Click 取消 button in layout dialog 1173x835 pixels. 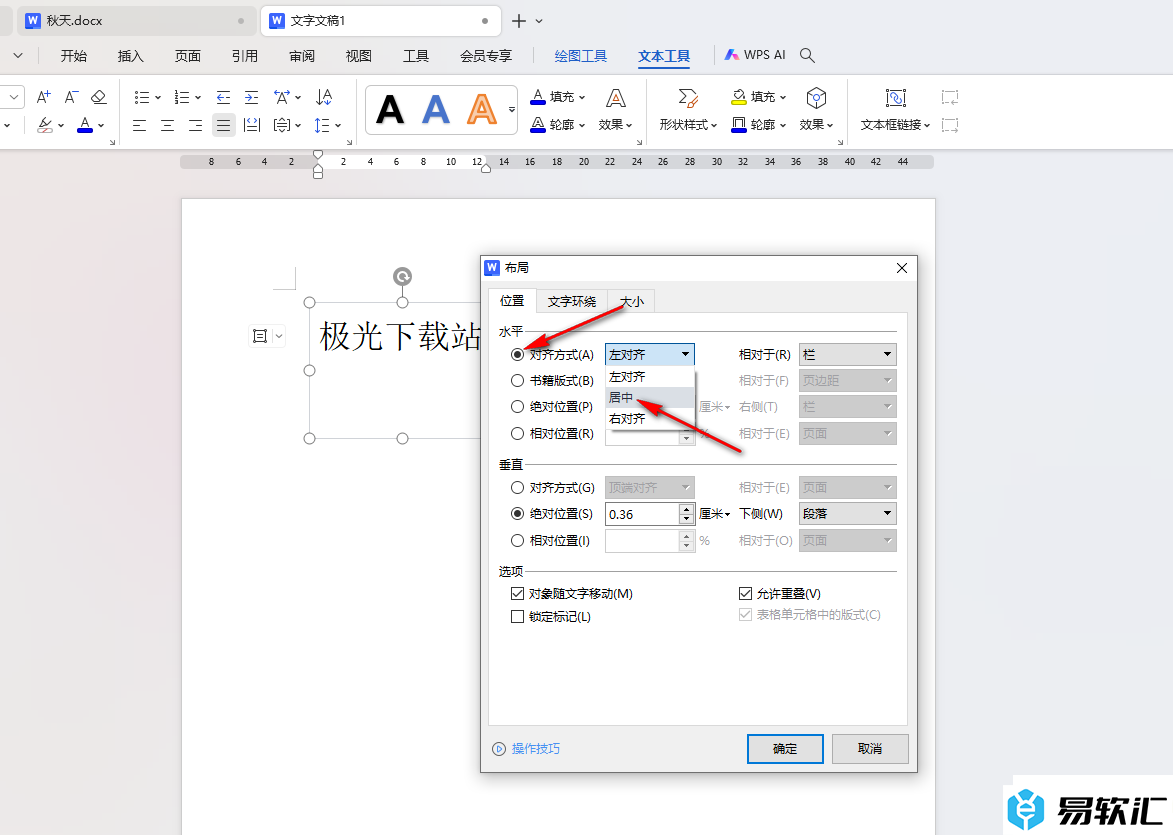pyautogui.click(x=870, y=748)
